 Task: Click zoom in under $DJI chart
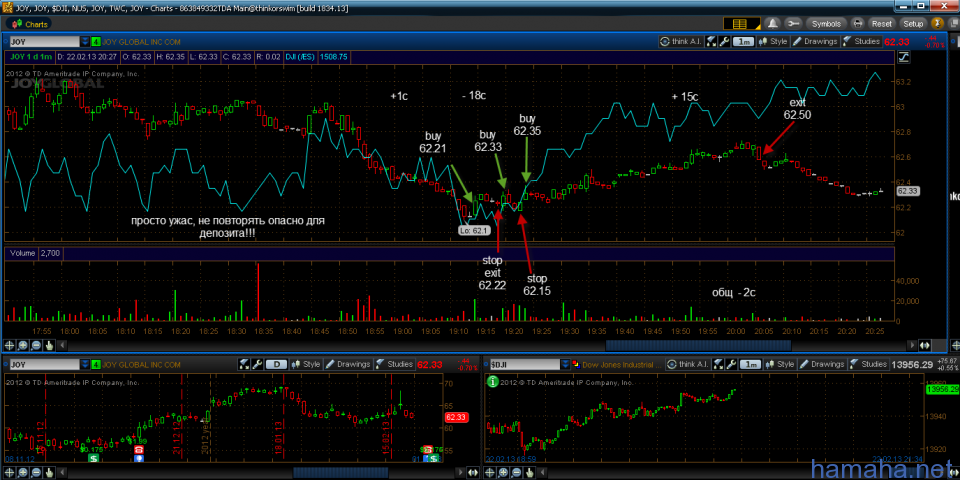pos(503,472)
